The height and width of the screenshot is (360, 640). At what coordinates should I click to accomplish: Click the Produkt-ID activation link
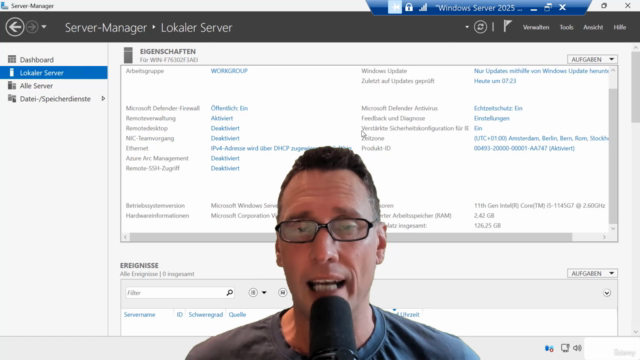(524, 148)
